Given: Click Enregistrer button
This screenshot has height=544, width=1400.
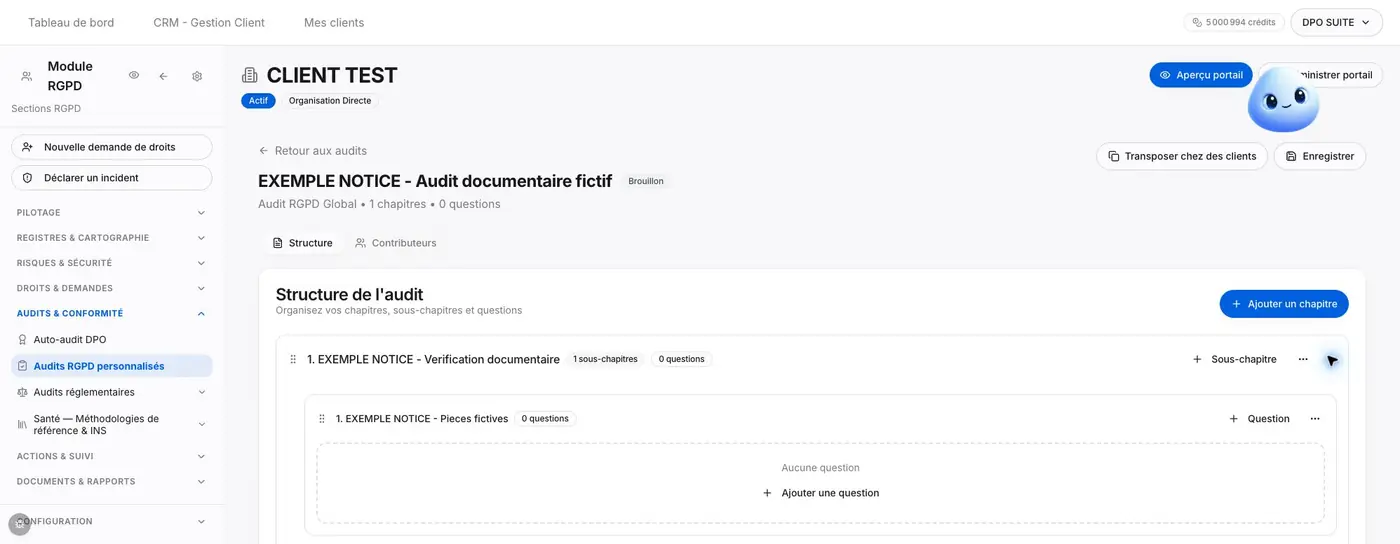Looking at the screenshot, I should pyautogui.click(x=1320, y=156).
